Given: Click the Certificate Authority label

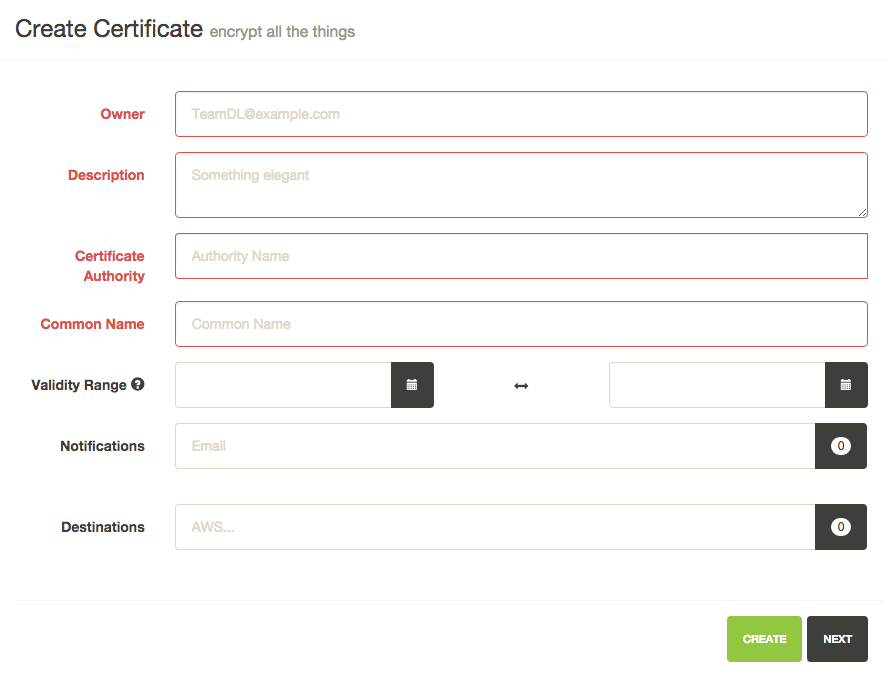Looking at the screenshot, I should pyautogui.click(x=110, y=266).
